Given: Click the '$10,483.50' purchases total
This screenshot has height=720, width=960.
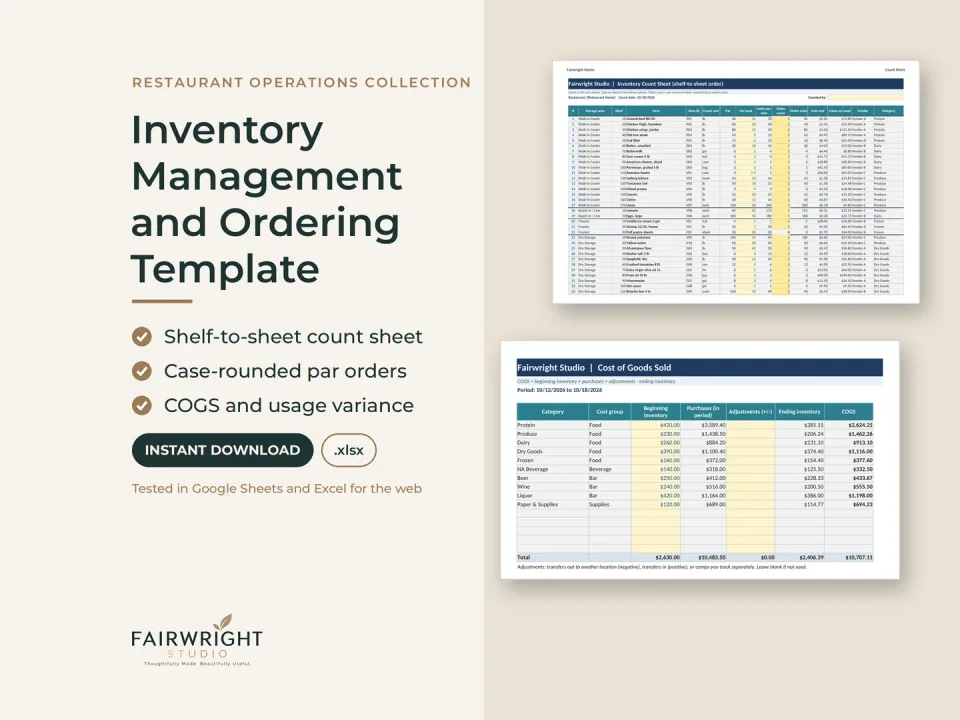Looking at the screenshot, I should tap(712, 557).
